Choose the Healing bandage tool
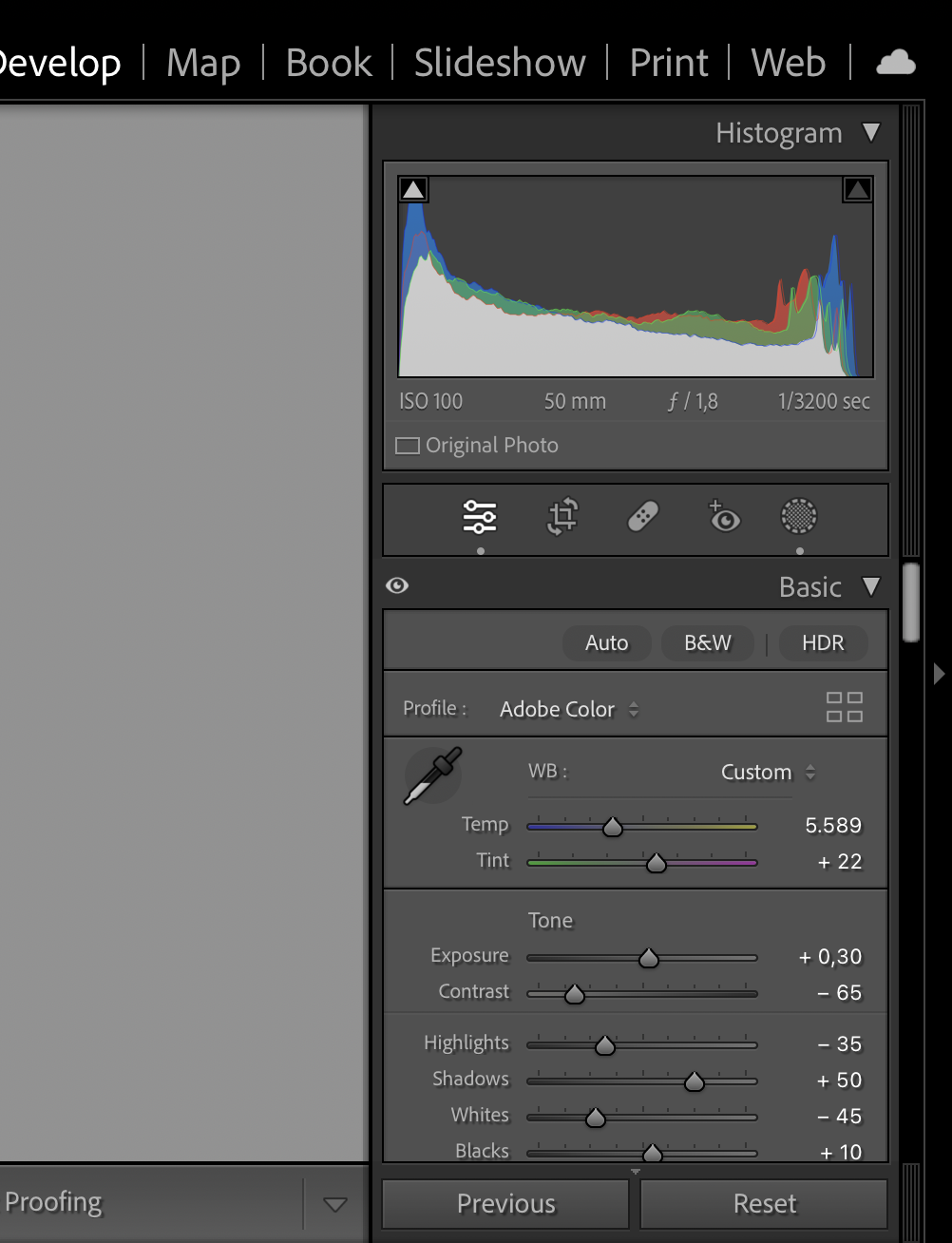952x1243 pixels. pyautogui.click(x=643, y=517)
